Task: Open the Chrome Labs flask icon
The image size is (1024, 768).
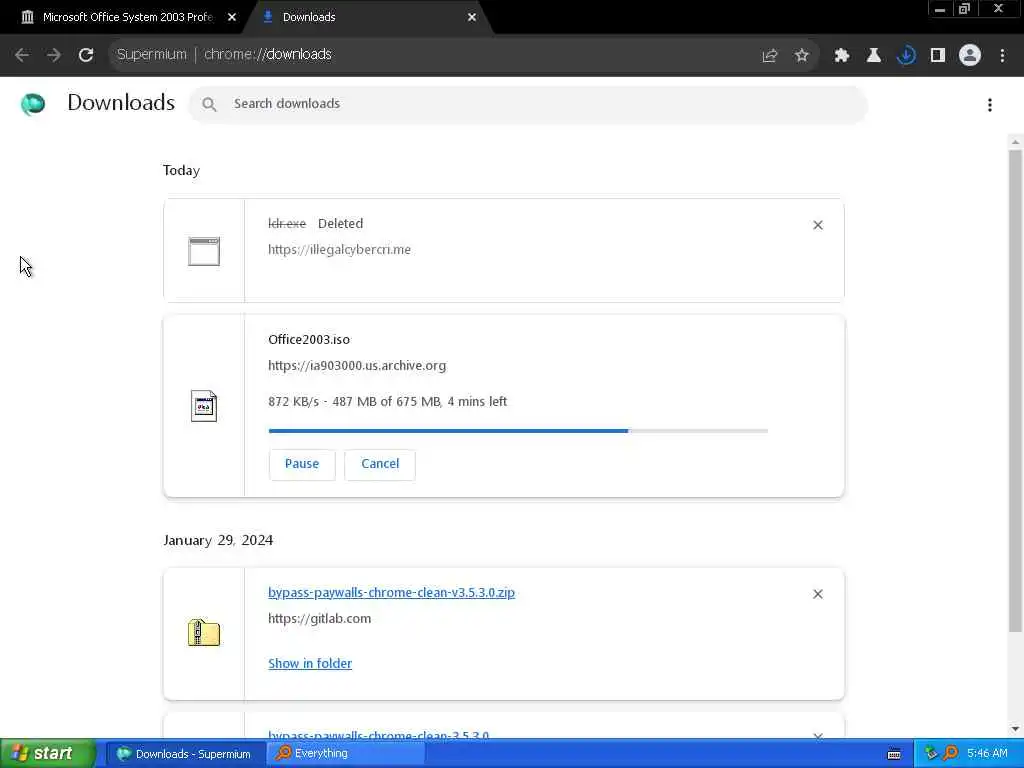Action: 873,56
